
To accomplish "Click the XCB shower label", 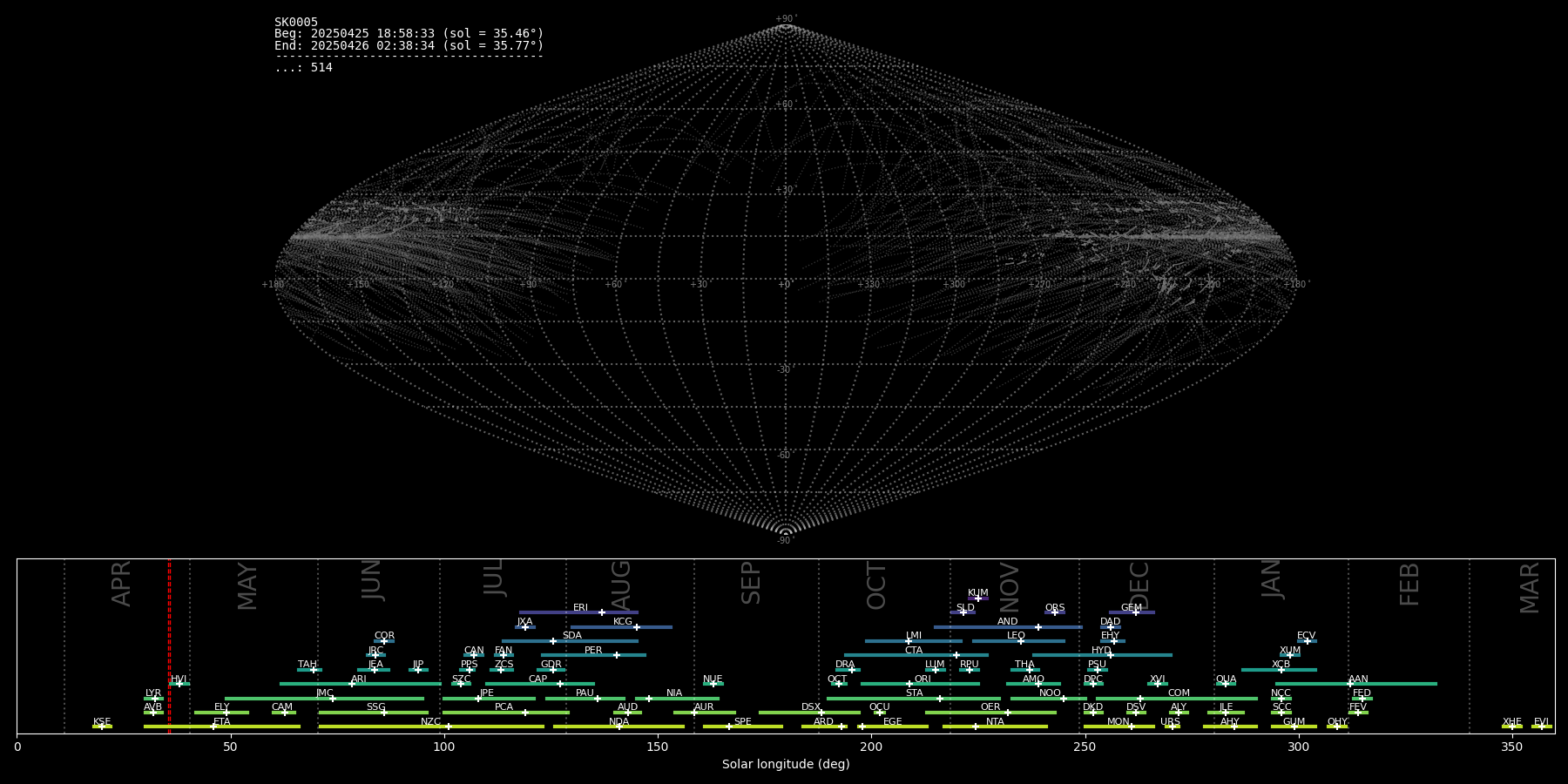I will [1281, 665].
